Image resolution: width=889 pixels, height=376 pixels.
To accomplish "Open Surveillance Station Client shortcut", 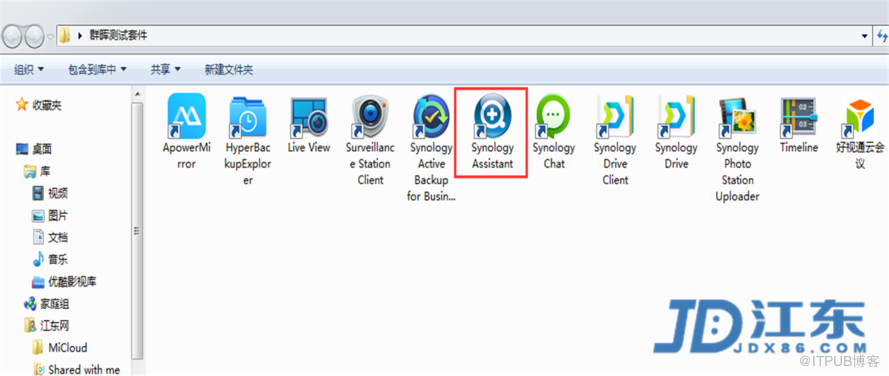I will coord(370,140).
